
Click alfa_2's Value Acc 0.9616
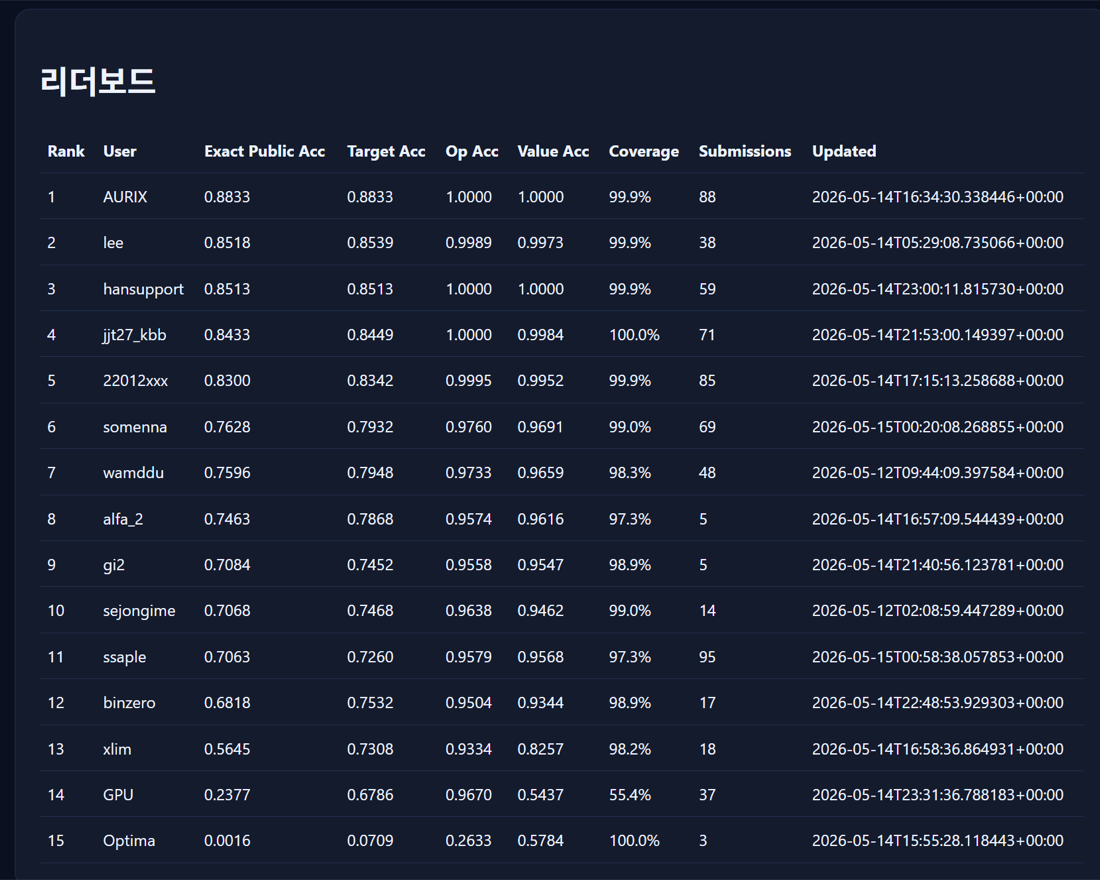point(540,519)
